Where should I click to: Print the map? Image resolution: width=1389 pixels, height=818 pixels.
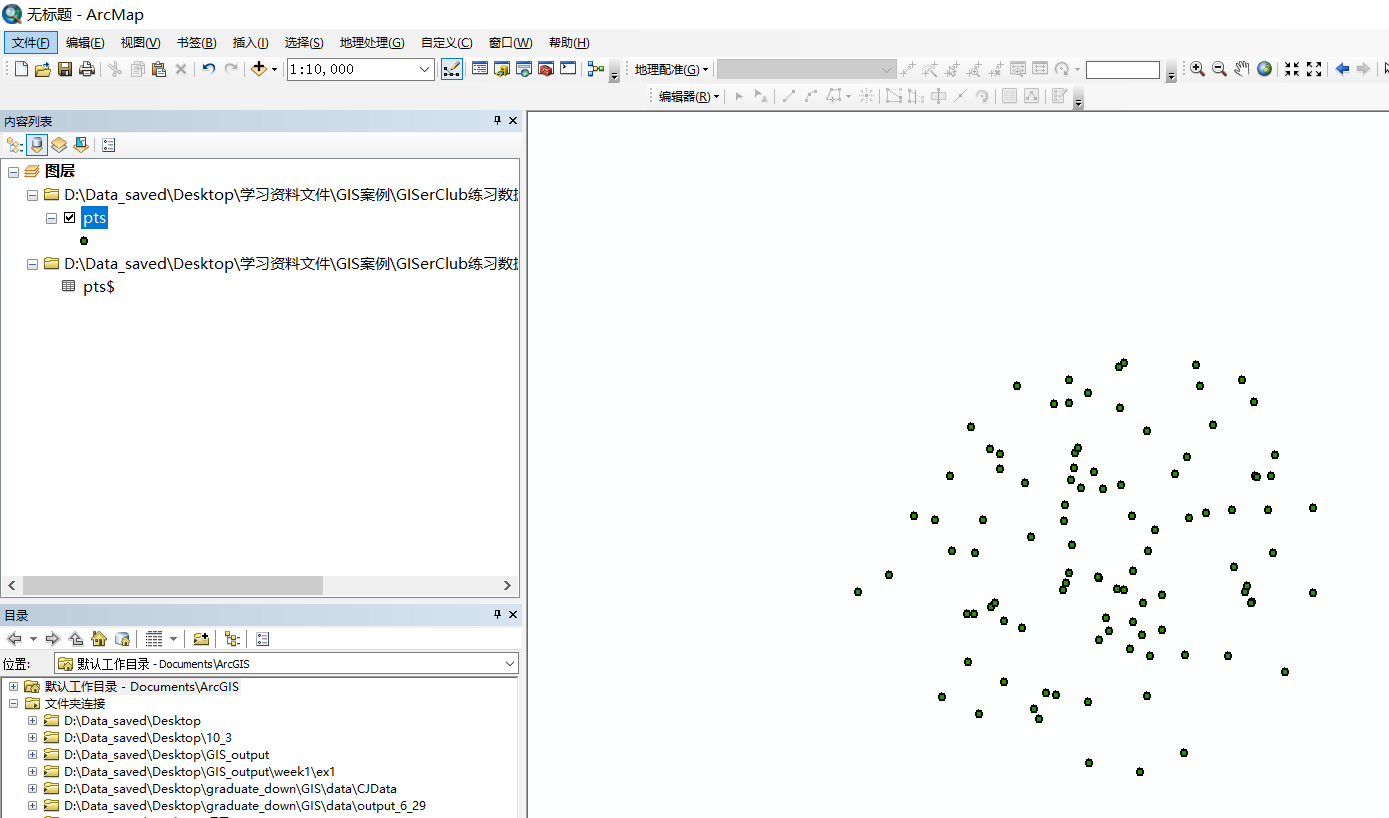pos(87,69)
